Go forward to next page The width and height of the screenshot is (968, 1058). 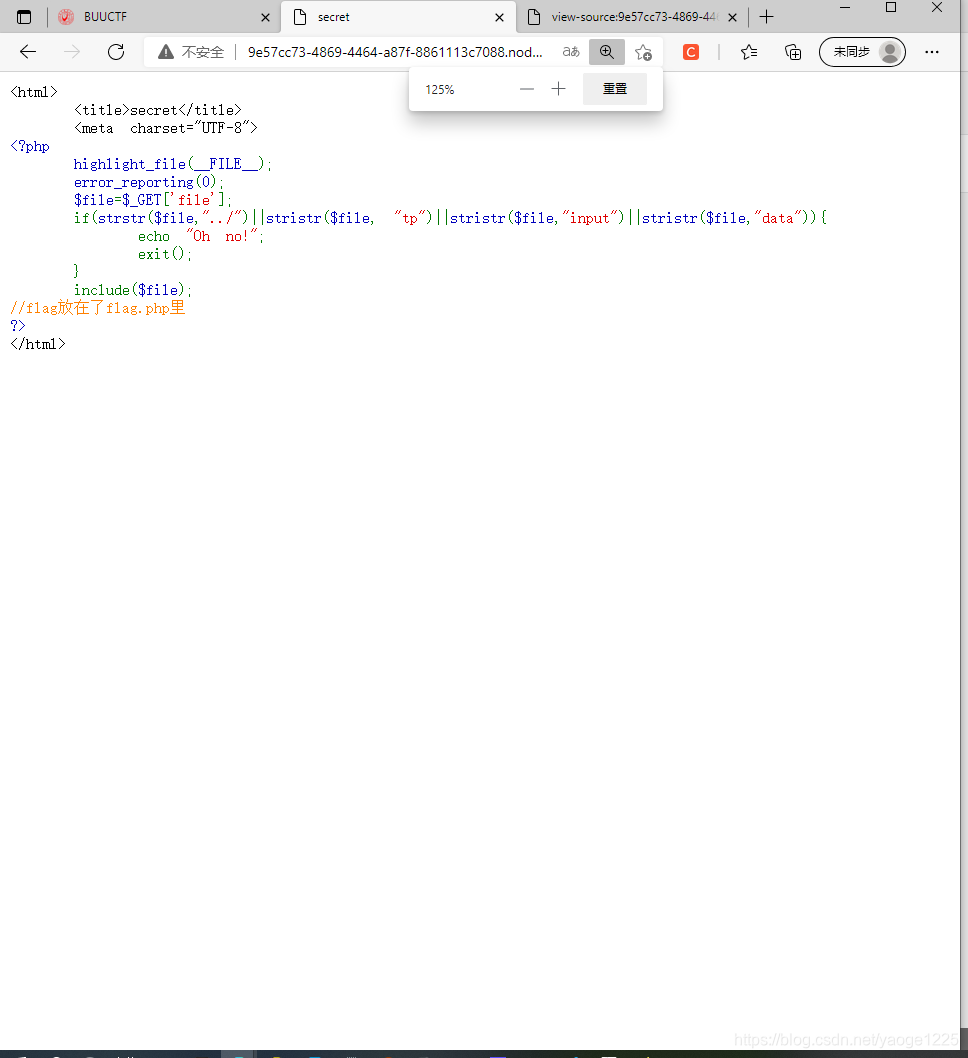coord(72,52)
